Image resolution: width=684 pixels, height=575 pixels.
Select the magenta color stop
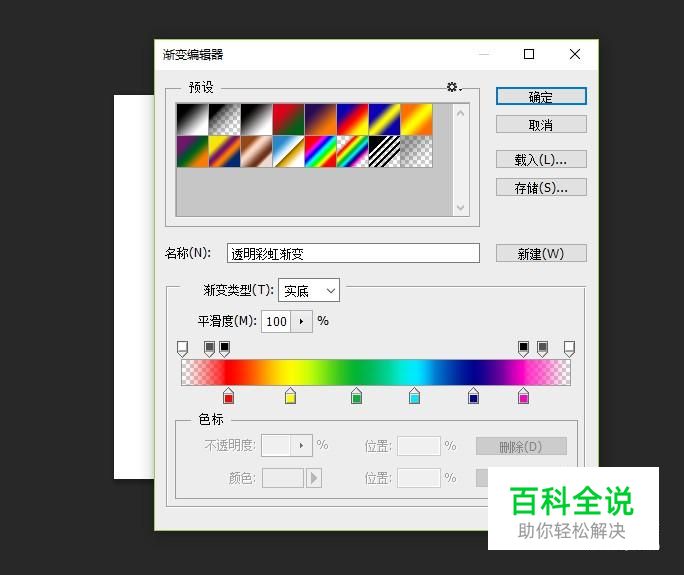pos(523,396)
